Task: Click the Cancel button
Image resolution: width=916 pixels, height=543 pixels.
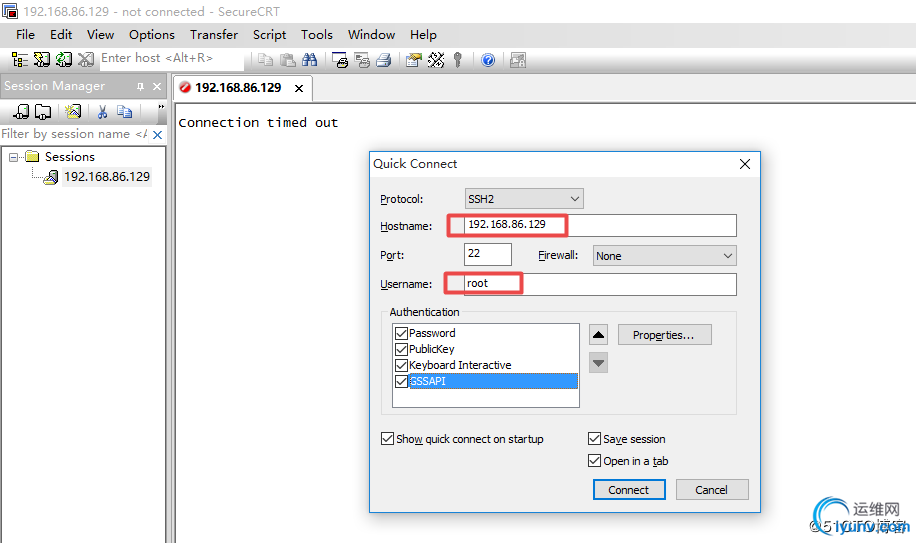Action: point(712,490)
